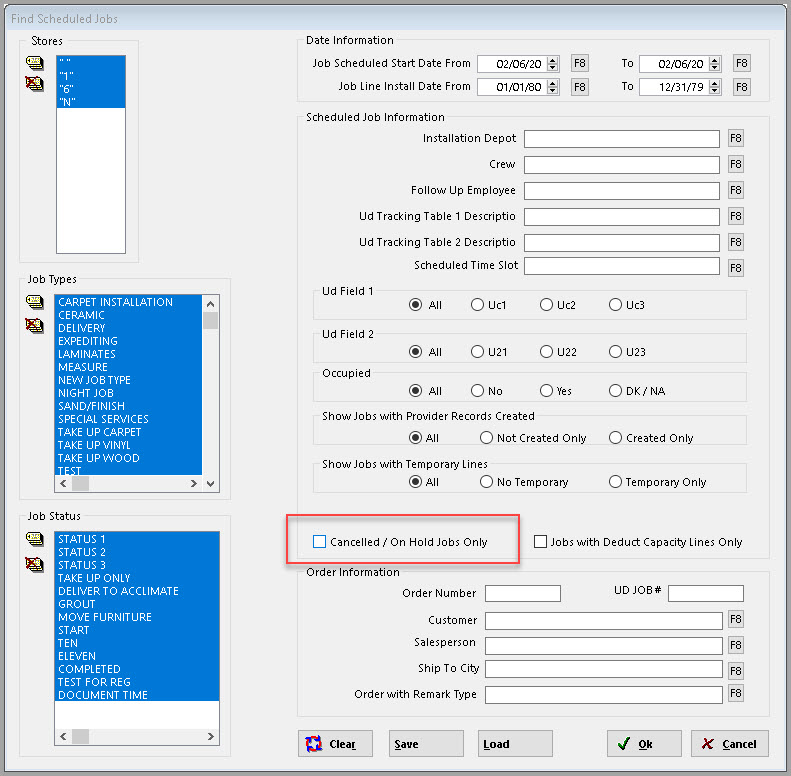
Task: Click the Clear button
Action: [335, 744]
